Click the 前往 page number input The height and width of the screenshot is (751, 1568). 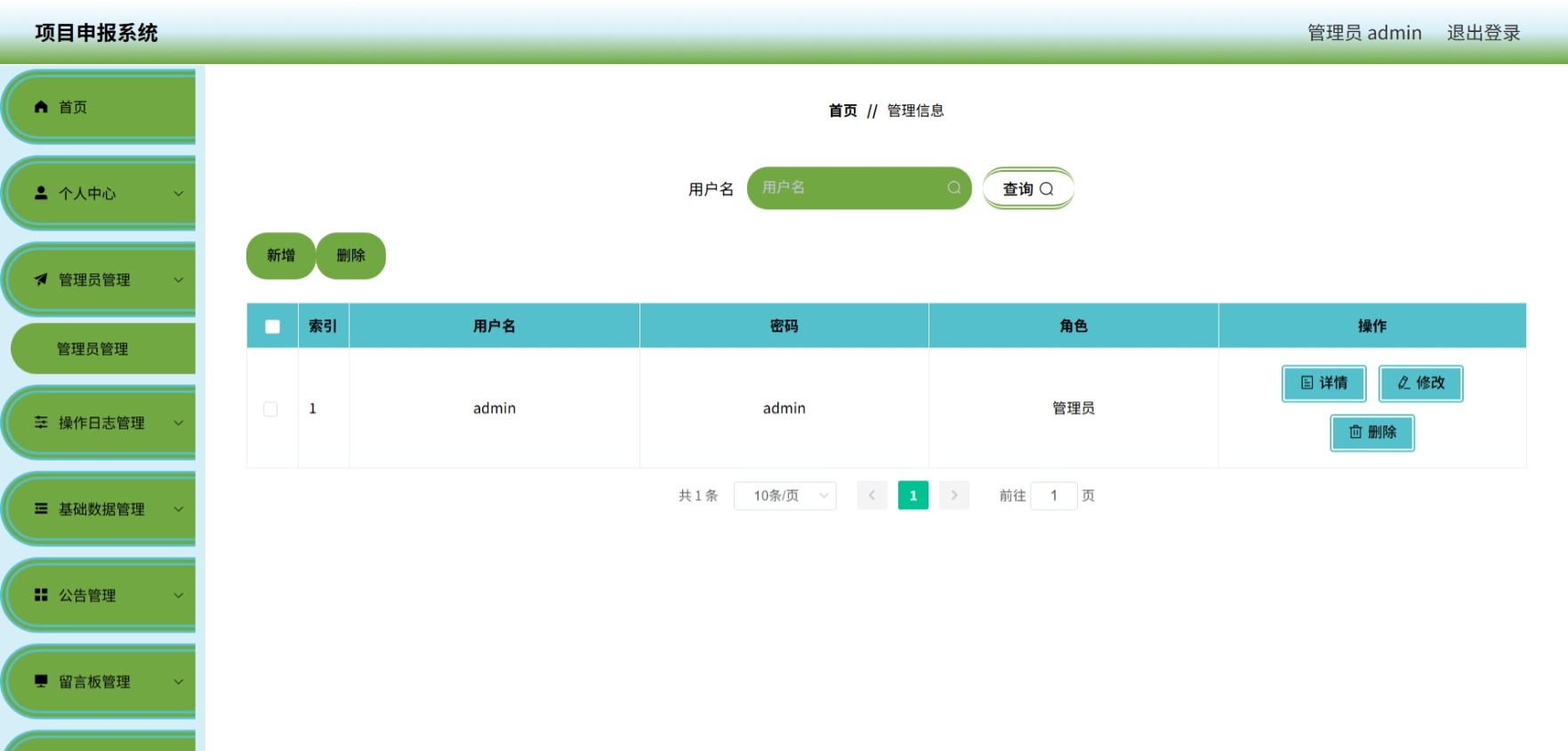(x=1054, y=496)
